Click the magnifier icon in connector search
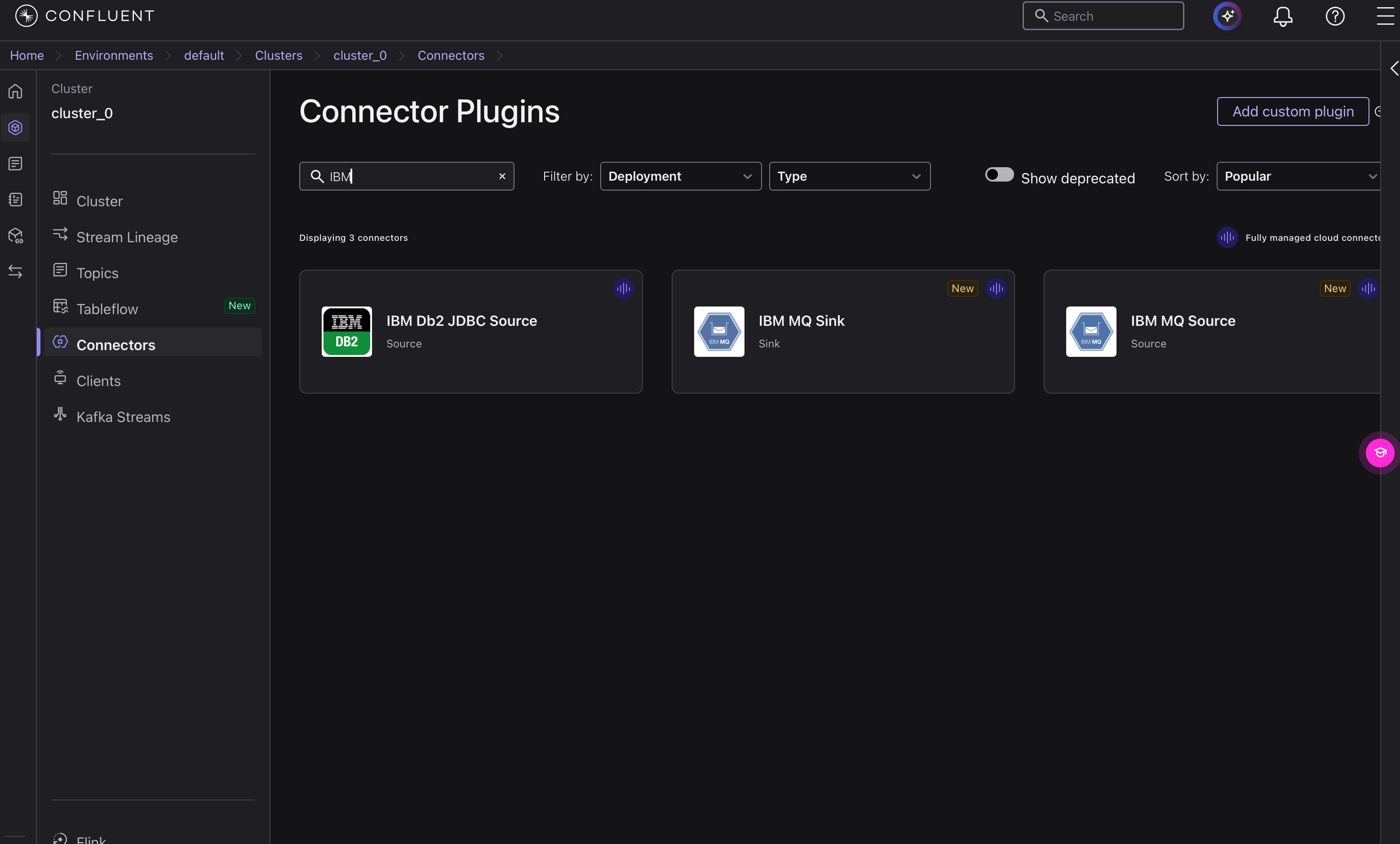Image resolution: width=1400 pixels, height=844 pixels. click(x=317, y=176)
